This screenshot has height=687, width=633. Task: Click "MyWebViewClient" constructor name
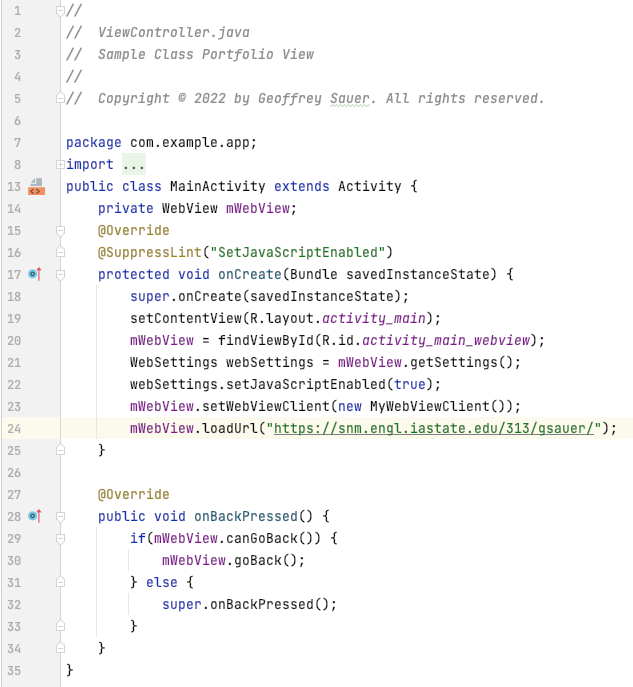(x=430, y=406)
